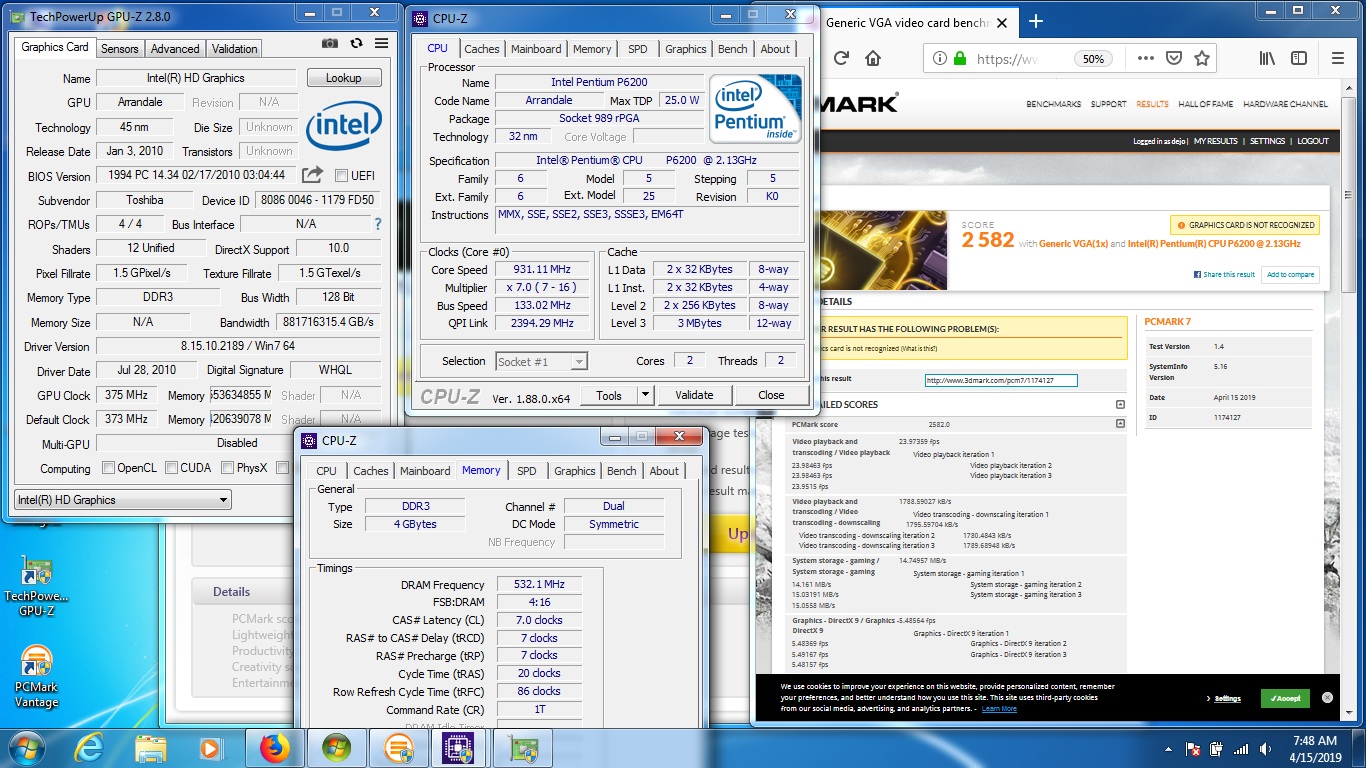This screenshot has width=1366, height=768.
Task: Open the PCMark Vantage desktop shortcut
Action: [x=37, y=677]
